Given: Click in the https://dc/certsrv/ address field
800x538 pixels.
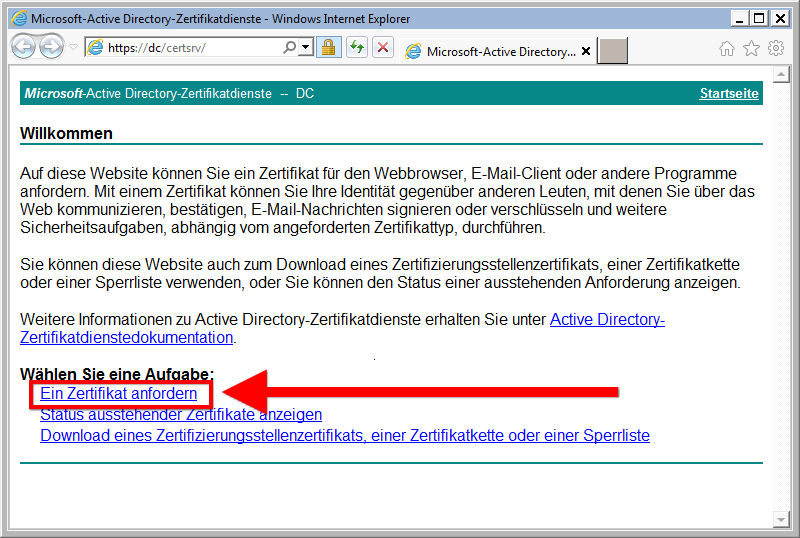Looking at the screenshot, I should (x=190, y=48).
